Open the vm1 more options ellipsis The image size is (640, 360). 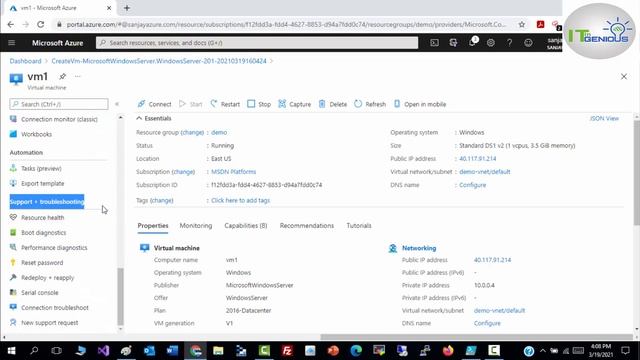pos(78,76)
